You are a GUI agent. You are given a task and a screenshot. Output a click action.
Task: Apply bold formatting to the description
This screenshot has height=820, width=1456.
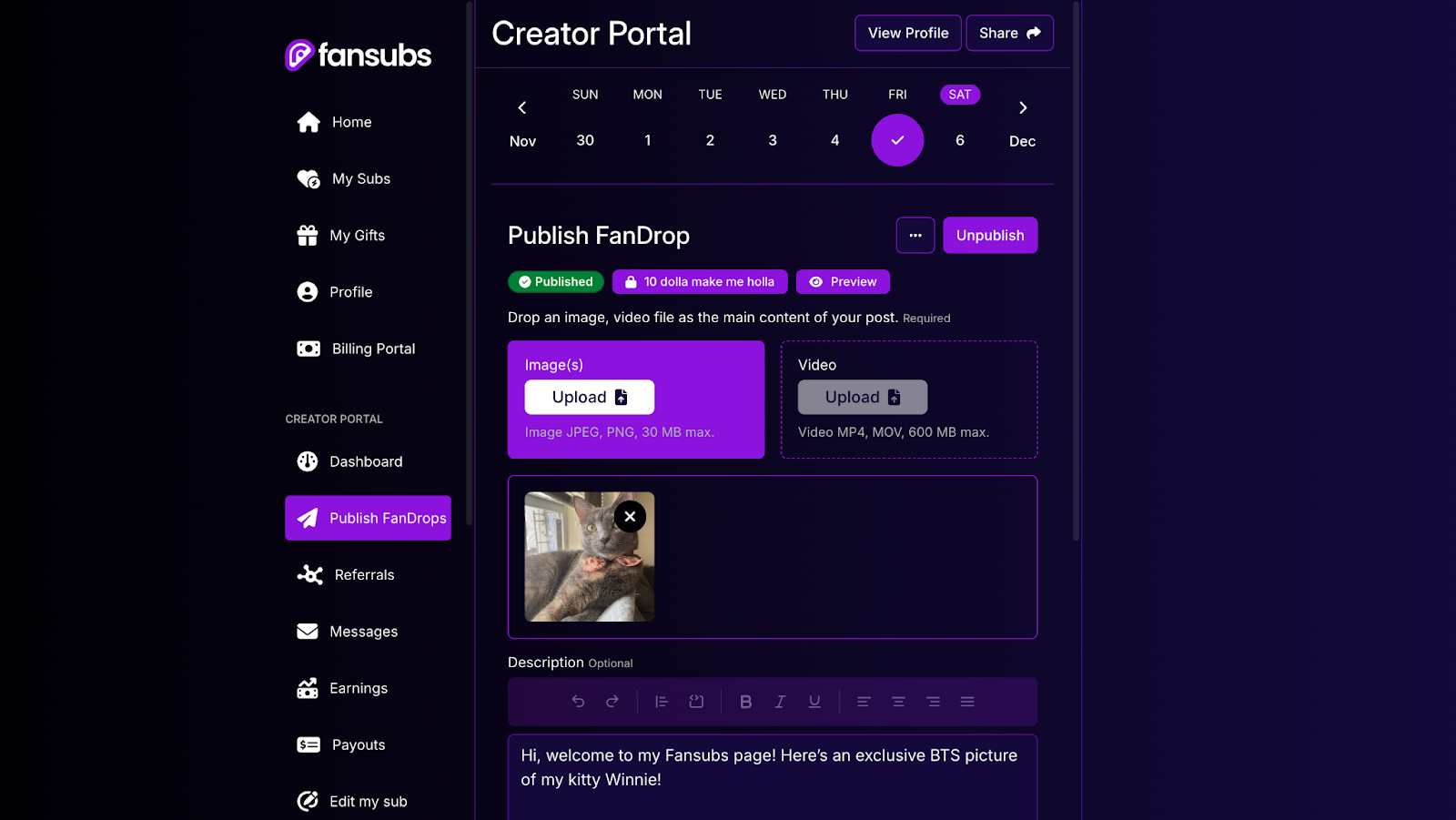[745, 702]
